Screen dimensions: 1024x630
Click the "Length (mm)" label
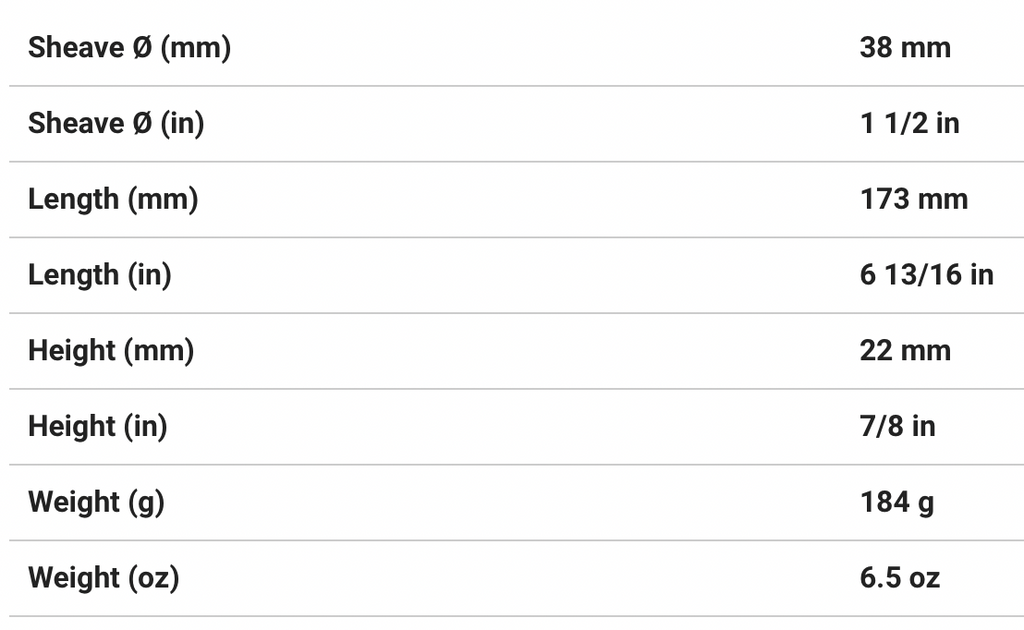point(113,199)
